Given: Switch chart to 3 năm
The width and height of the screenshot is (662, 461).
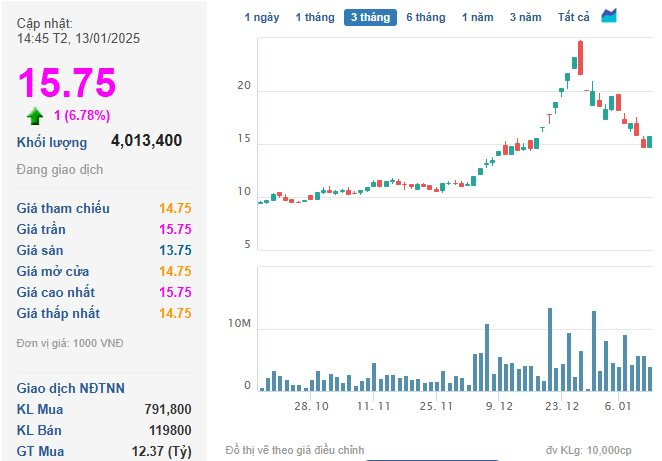Looking at the screenshot, I should tap(525, 17).
